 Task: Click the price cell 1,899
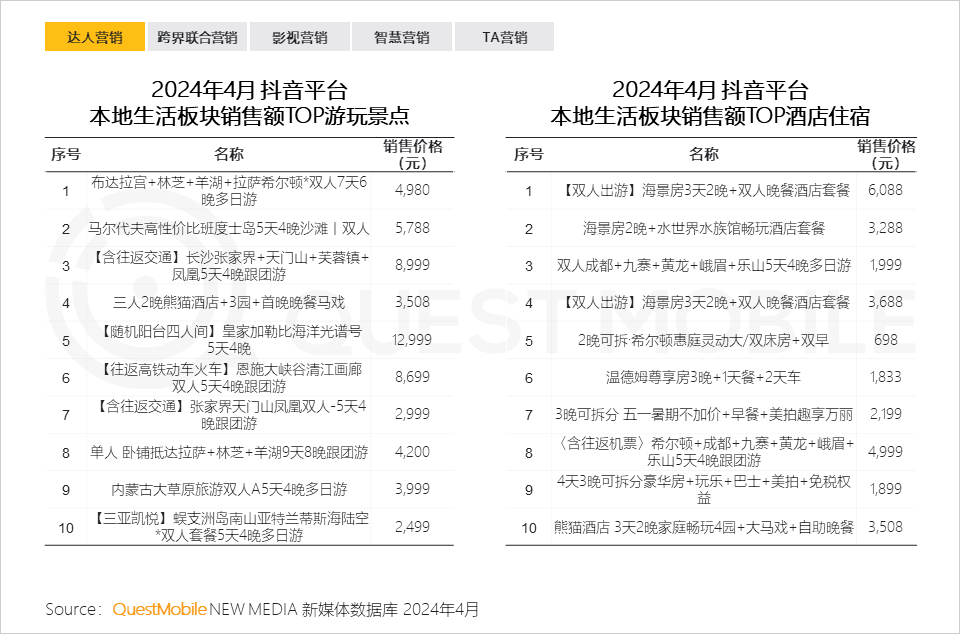click(885, 489)
